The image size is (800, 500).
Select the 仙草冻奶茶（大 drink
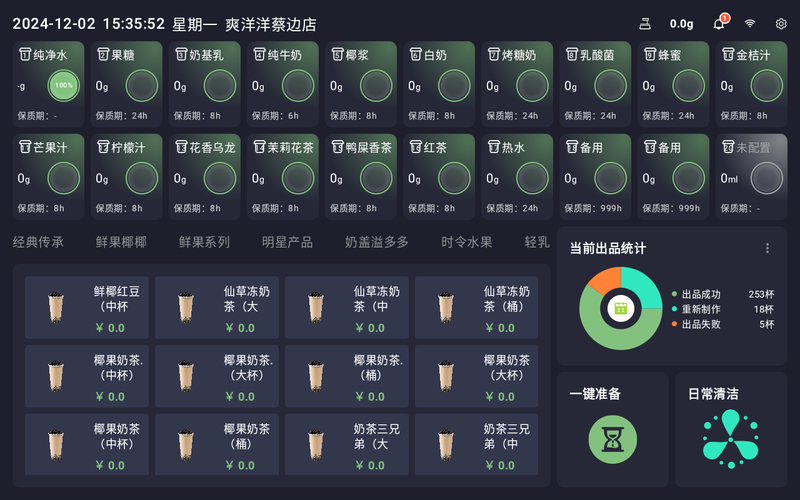point(217,308)
